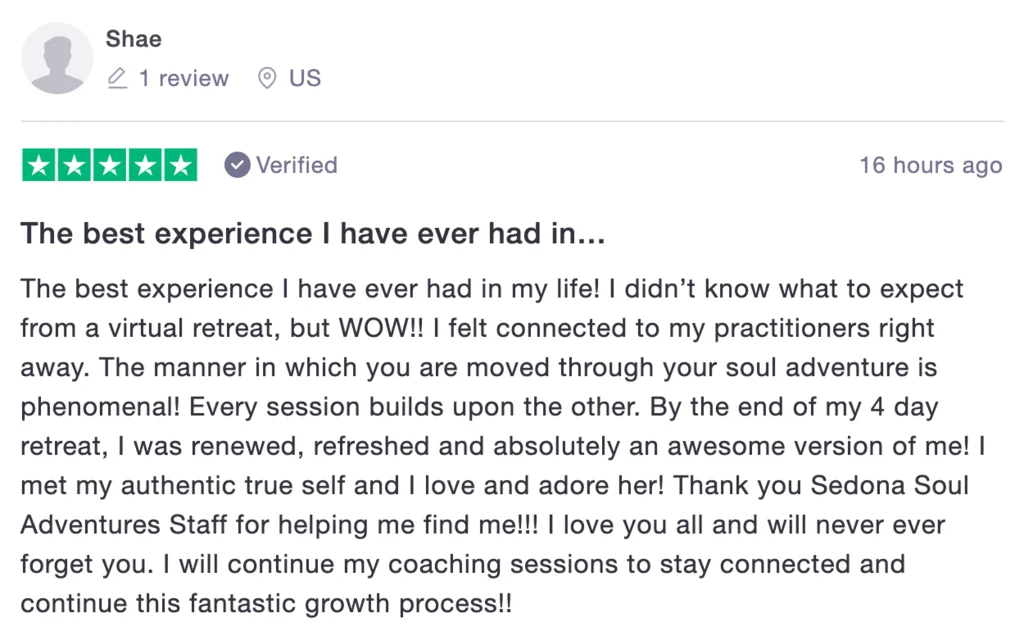Click the last line 'continue this fantastic growth'
Viewport: 1024px width, 636px height.
pyautogui.click(x=270, y=603)
